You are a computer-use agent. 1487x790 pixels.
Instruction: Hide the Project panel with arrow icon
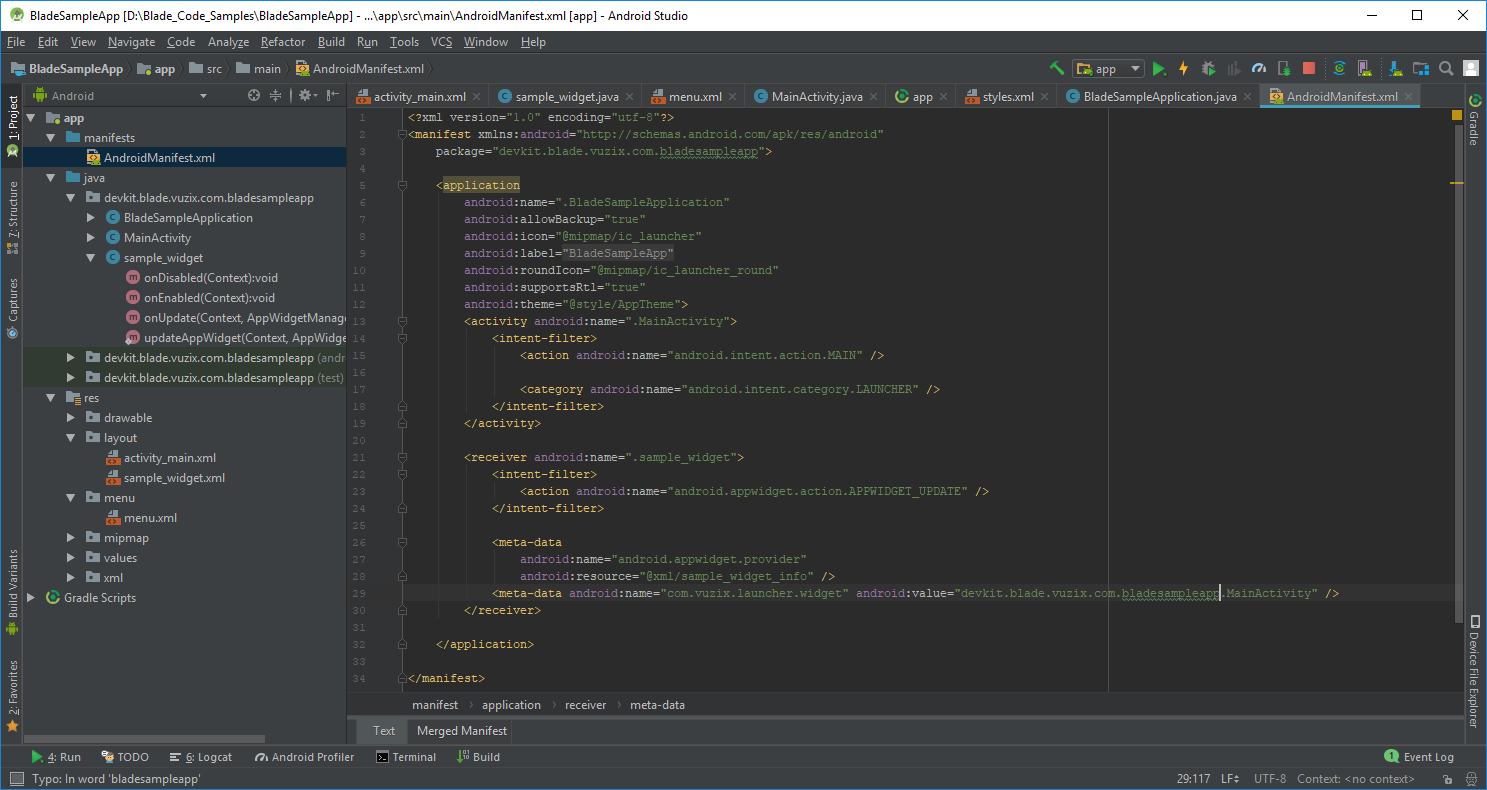point(333,96)
